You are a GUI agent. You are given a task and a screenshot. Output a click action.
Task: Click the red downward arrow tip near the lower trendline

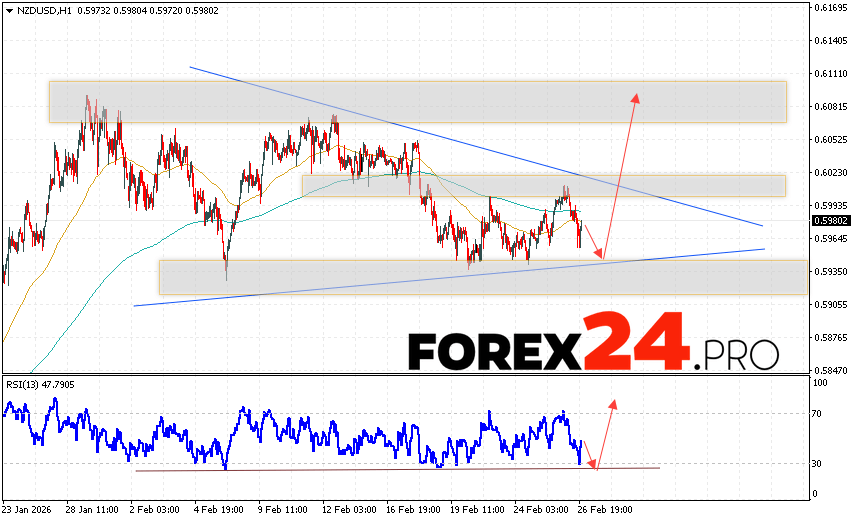point(602,257)
